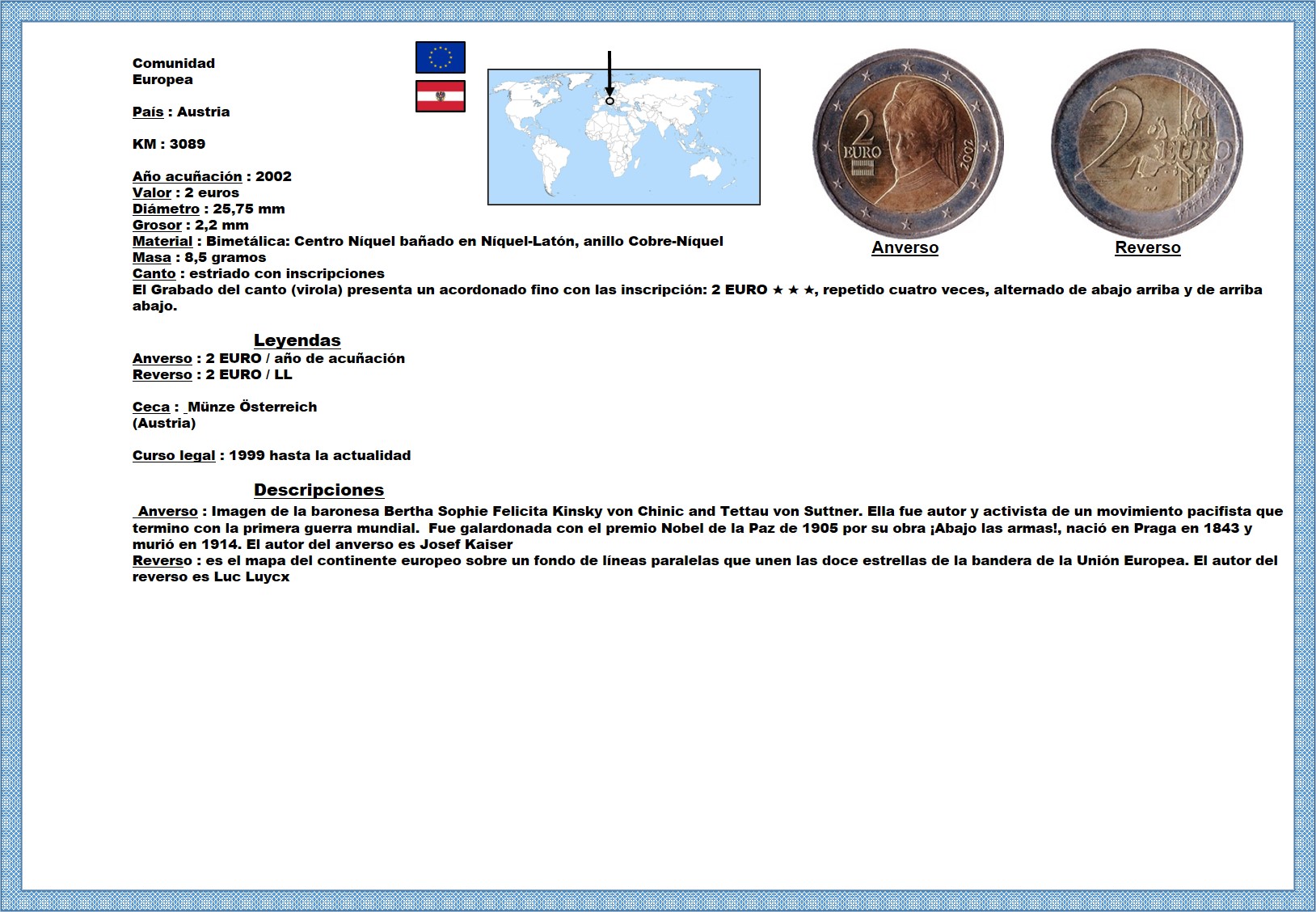
Task: Click 'Masa : 8,5 gramos' line
Action: pos(200,257)
